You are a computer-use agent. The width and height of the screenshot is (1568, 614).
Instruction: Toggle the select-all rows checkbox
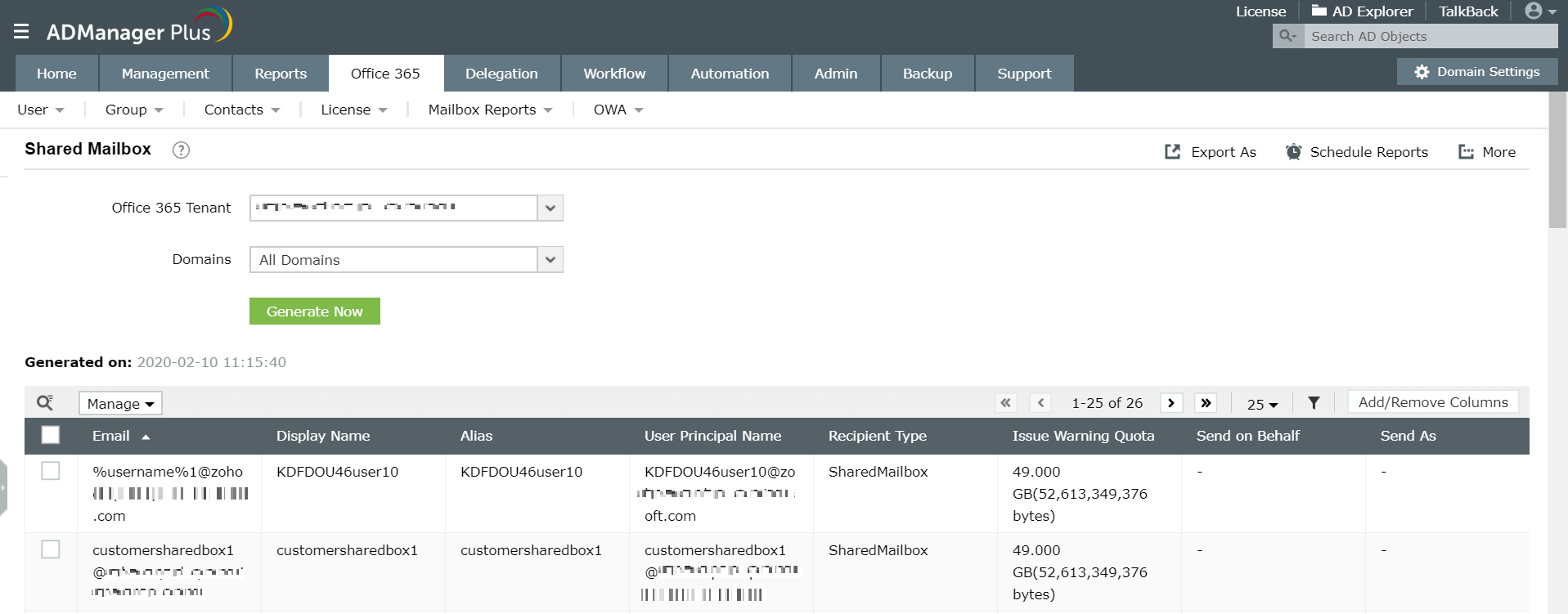[51, 435]
